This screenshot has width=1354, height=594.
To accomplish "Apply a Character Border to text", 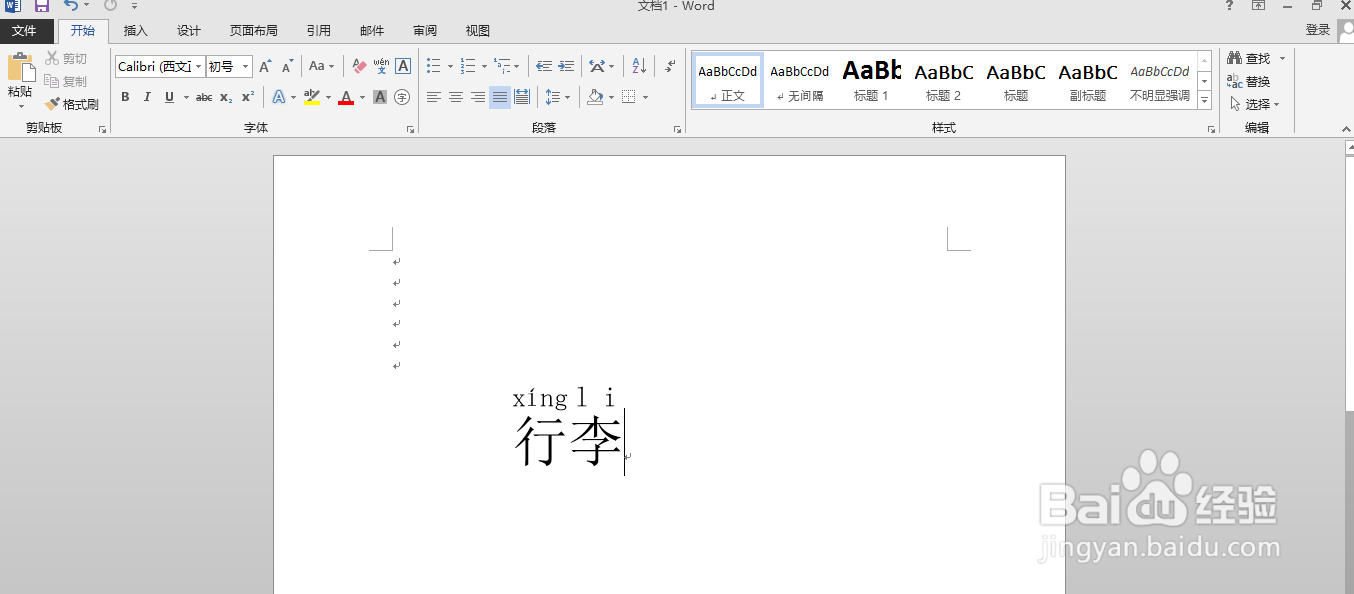I will [x=403, y=66].
